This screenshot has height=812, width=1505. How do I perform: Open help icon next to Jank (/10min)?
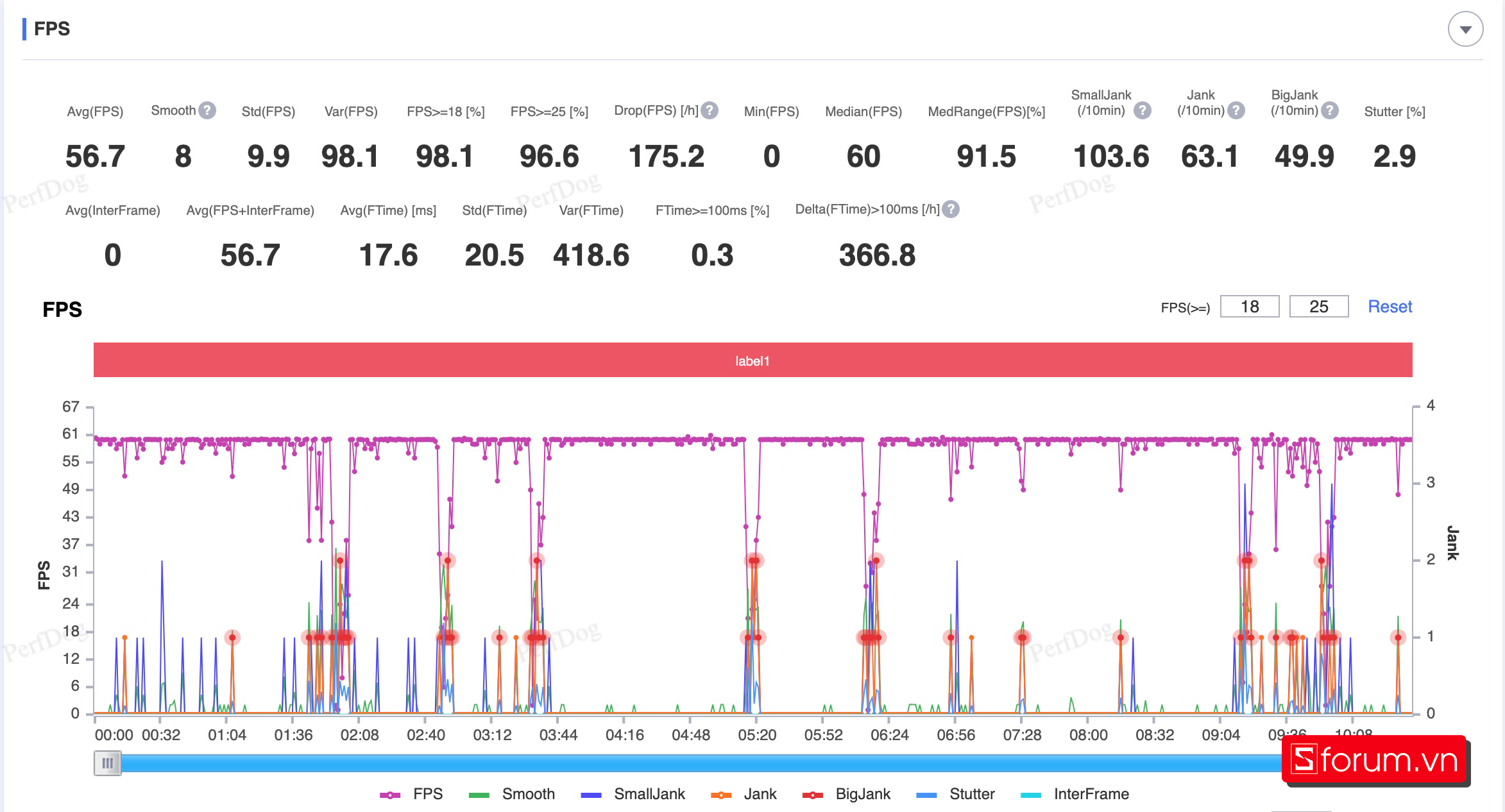click(1236, 110)
